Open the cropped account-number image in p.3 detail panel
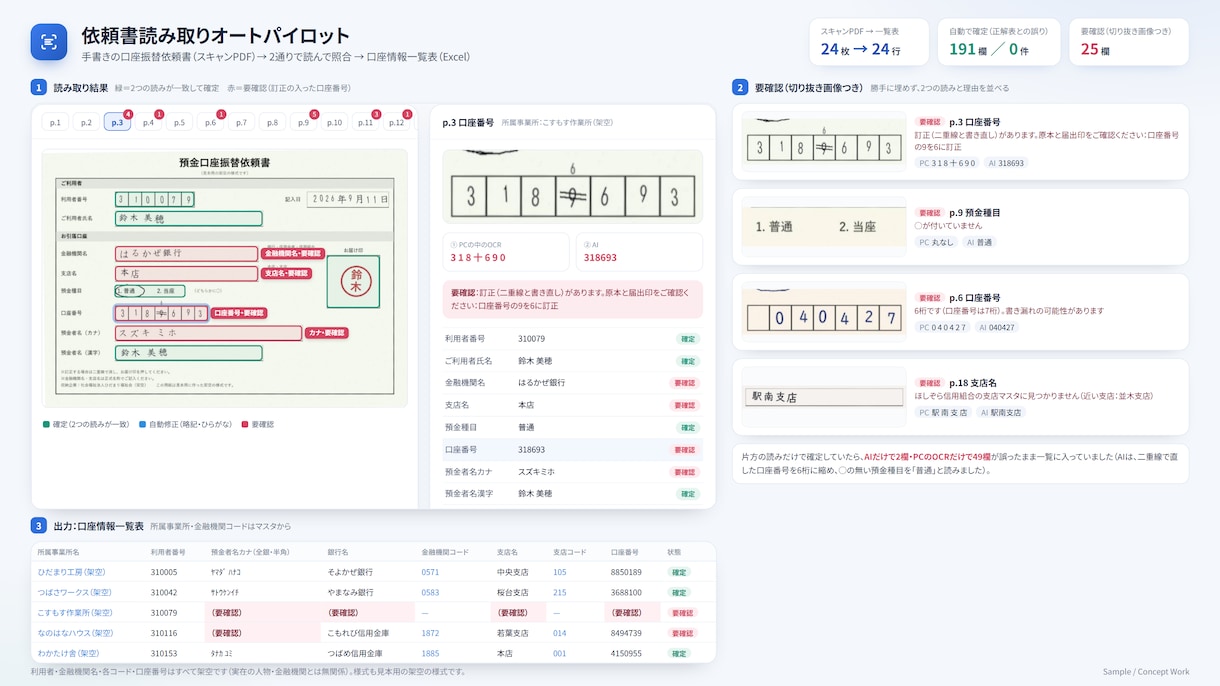1220x686 pixels. click(x=572, y=187)
